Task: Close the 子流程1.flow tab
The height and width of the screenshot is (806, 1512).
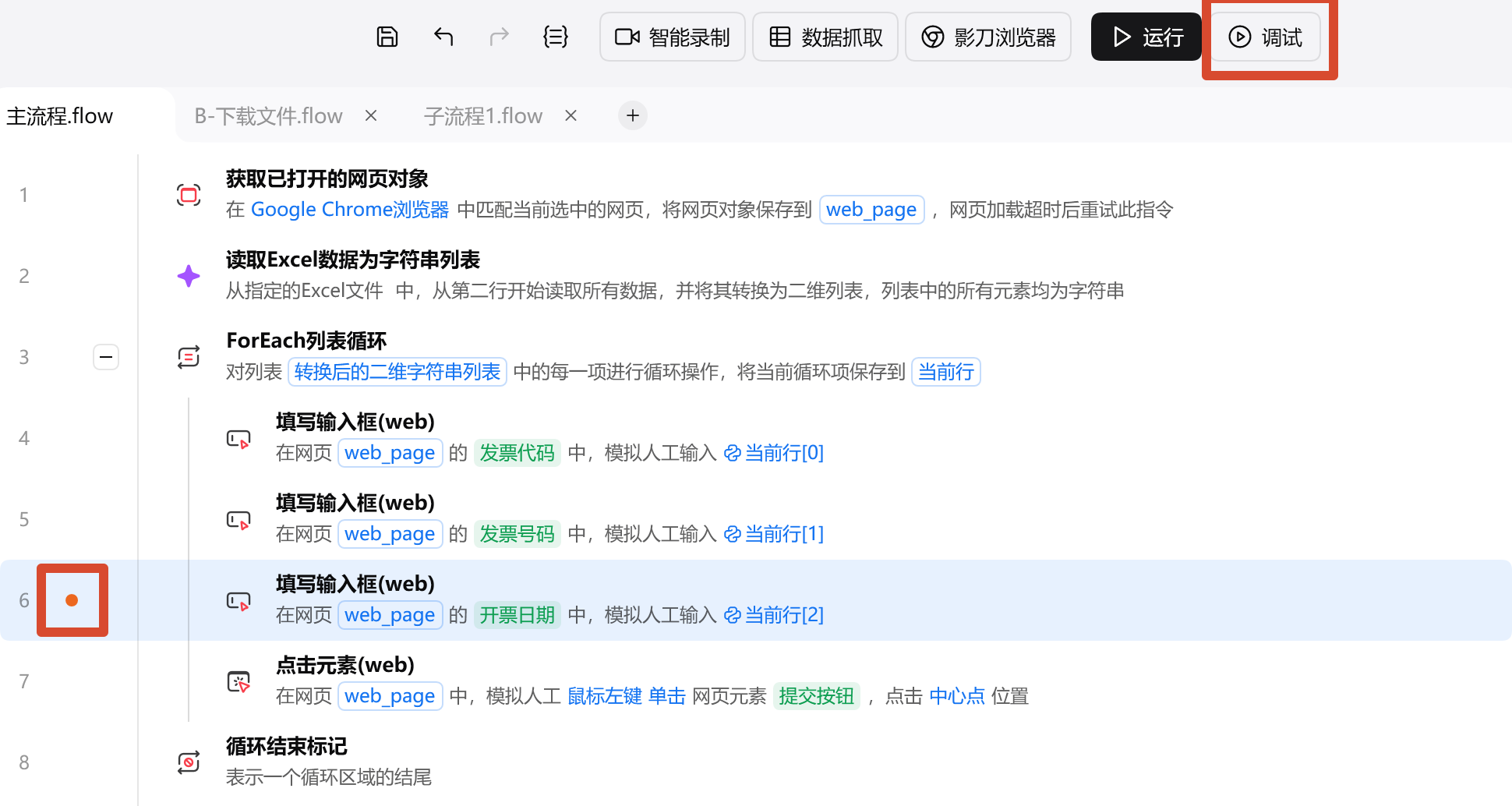Action: [x=571, y=115]
